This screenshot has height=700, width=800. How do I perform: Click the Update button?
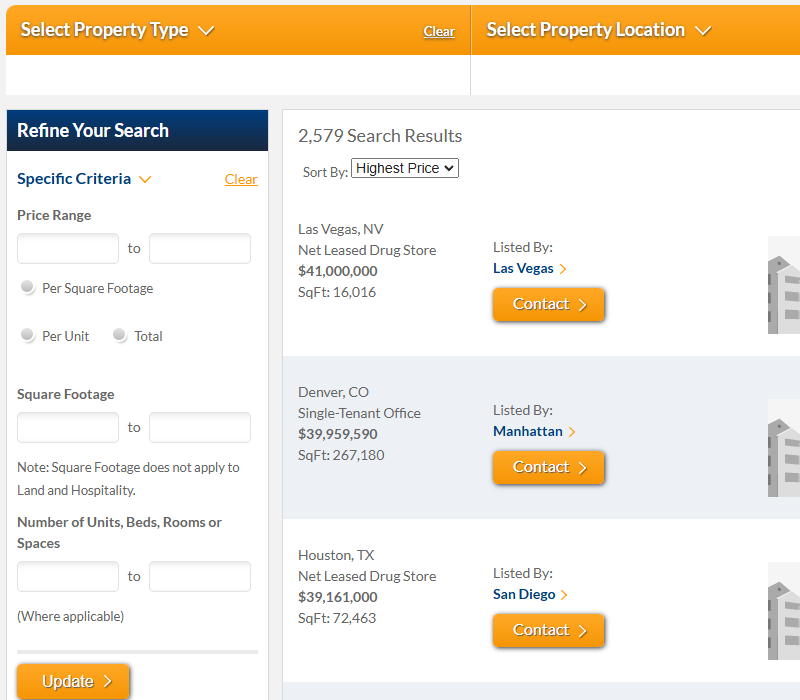click(73, 682)
